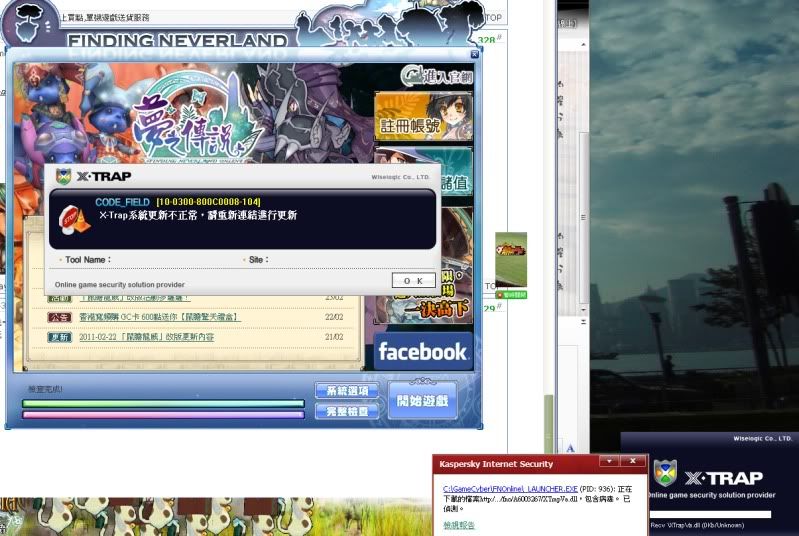Click the post number 328 link
The width and height of the screenshot is (799, 536).
click(488, 39)
